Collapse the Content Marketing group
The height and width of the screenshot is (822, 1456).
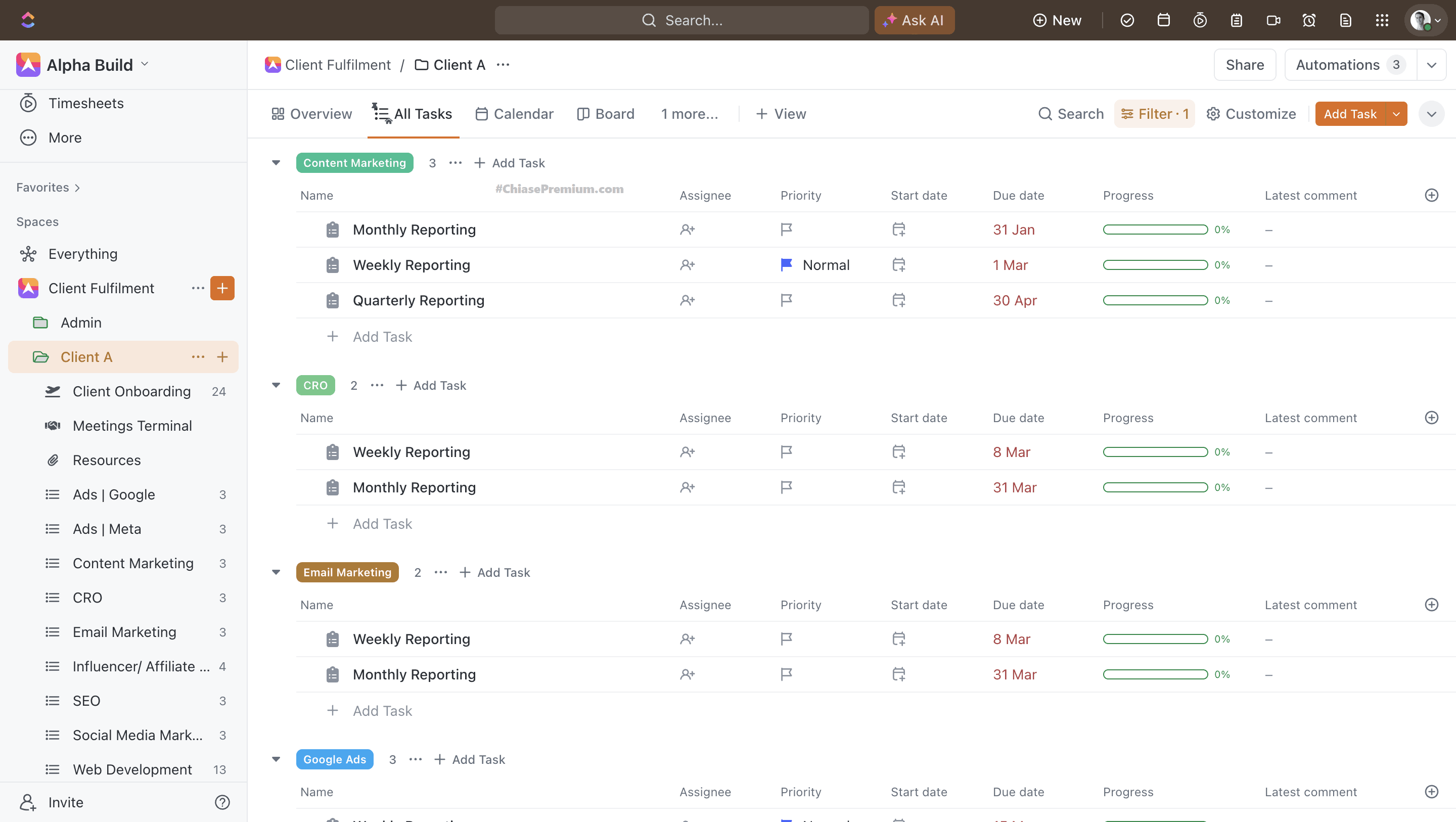(276, 162)
